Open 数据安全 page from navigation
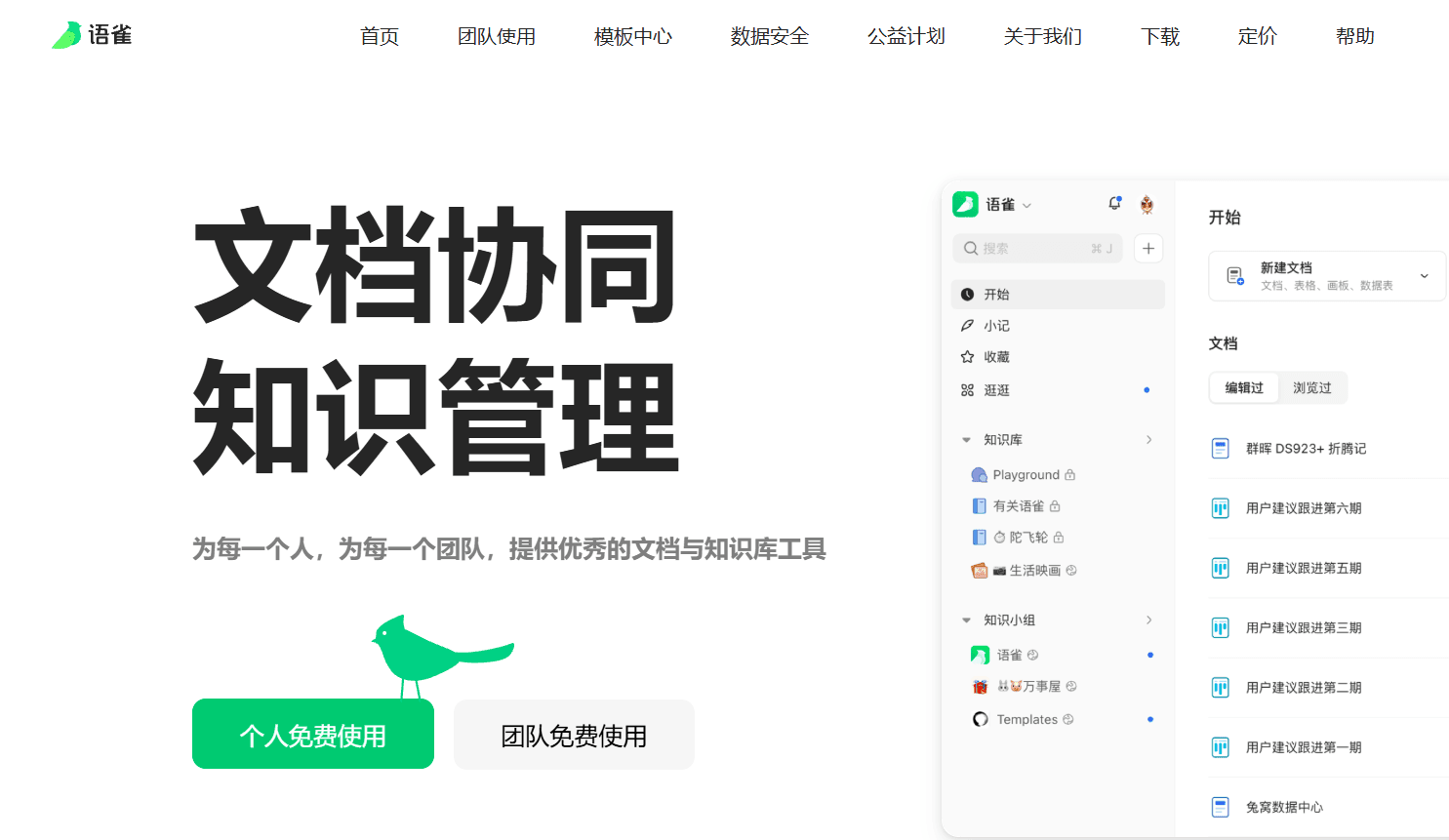This screenshot has height=840, width=1449. coord(770,36)
